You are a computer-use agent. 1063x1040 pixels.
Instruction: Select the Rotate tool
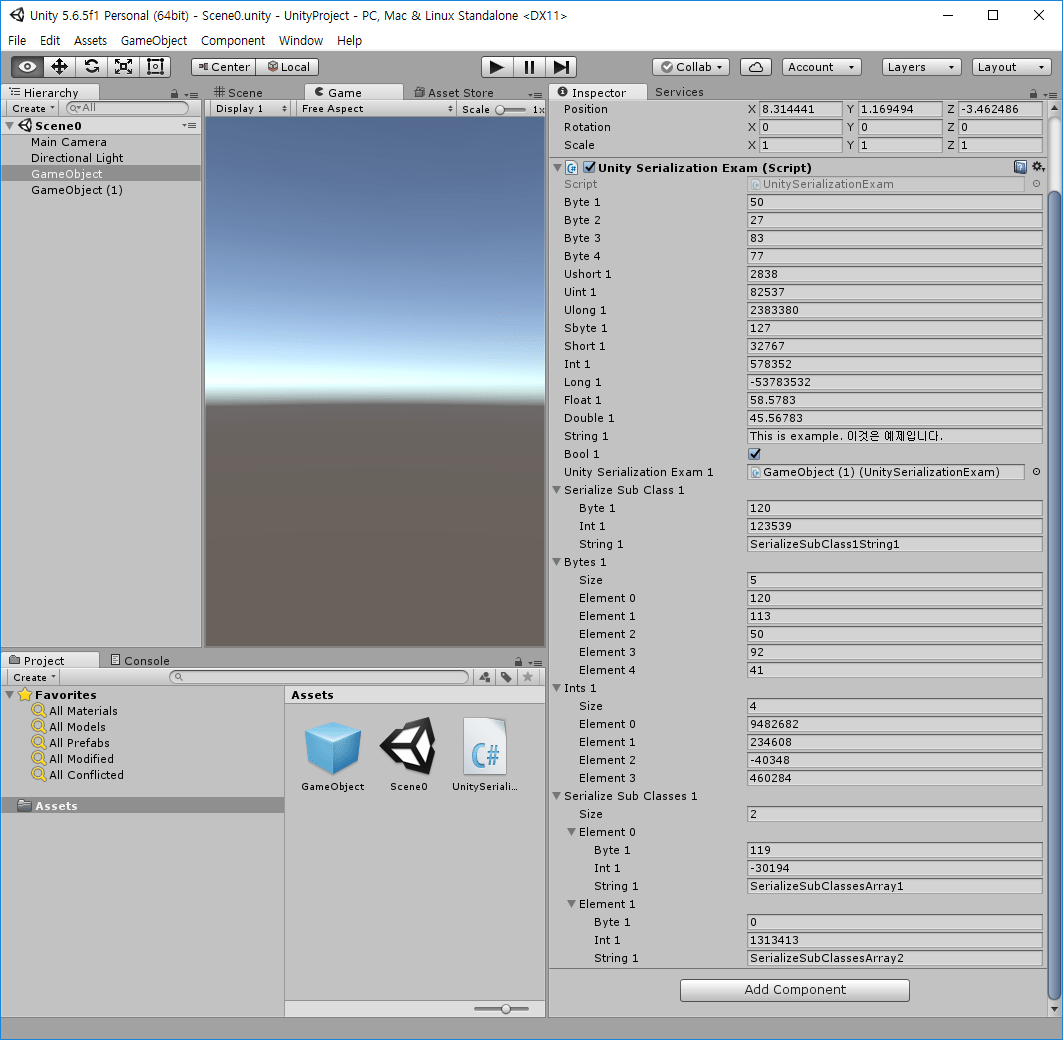tap(92, 66)
